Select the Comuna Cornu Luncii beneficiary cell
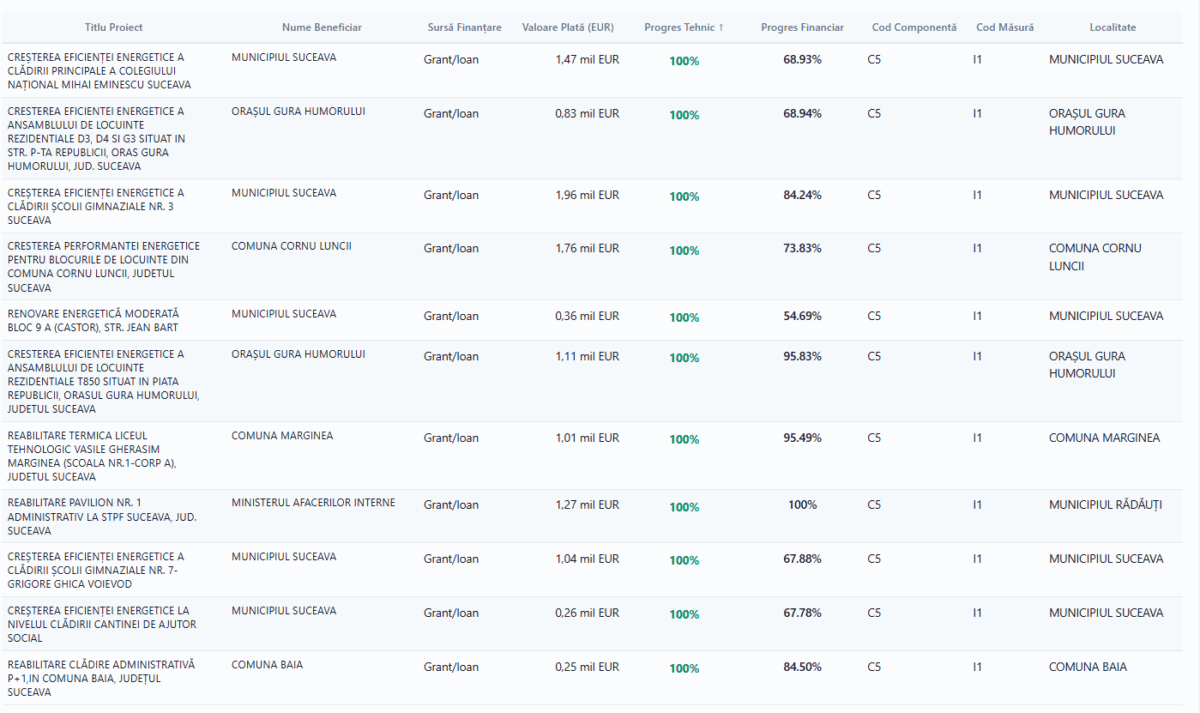1200x713 pixels. tap(291, 247)
